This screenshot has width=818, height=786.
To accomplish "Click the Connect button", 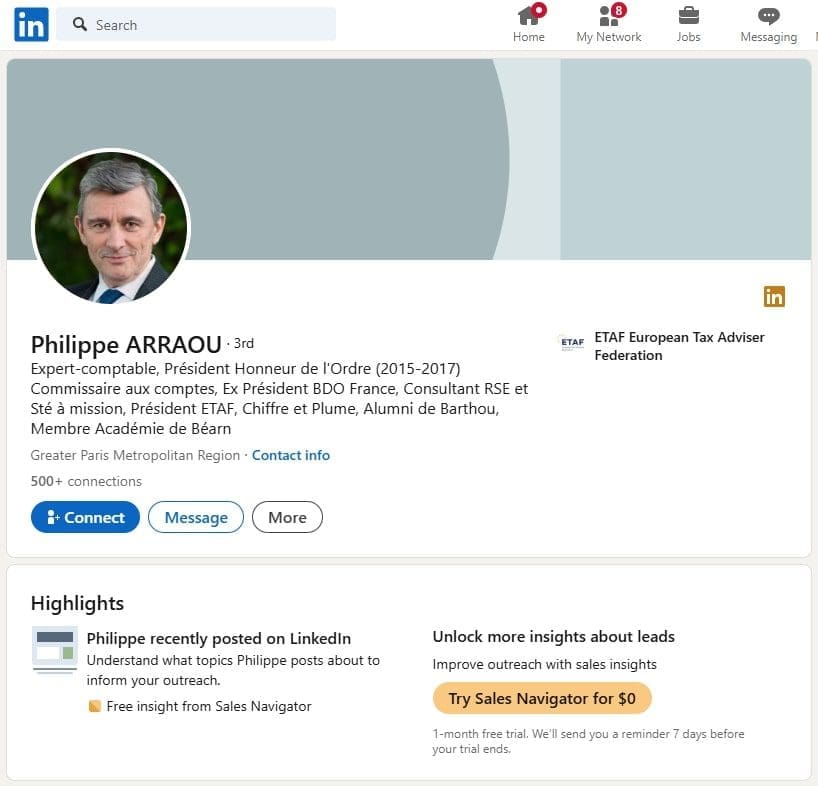I will click(85, 517).
